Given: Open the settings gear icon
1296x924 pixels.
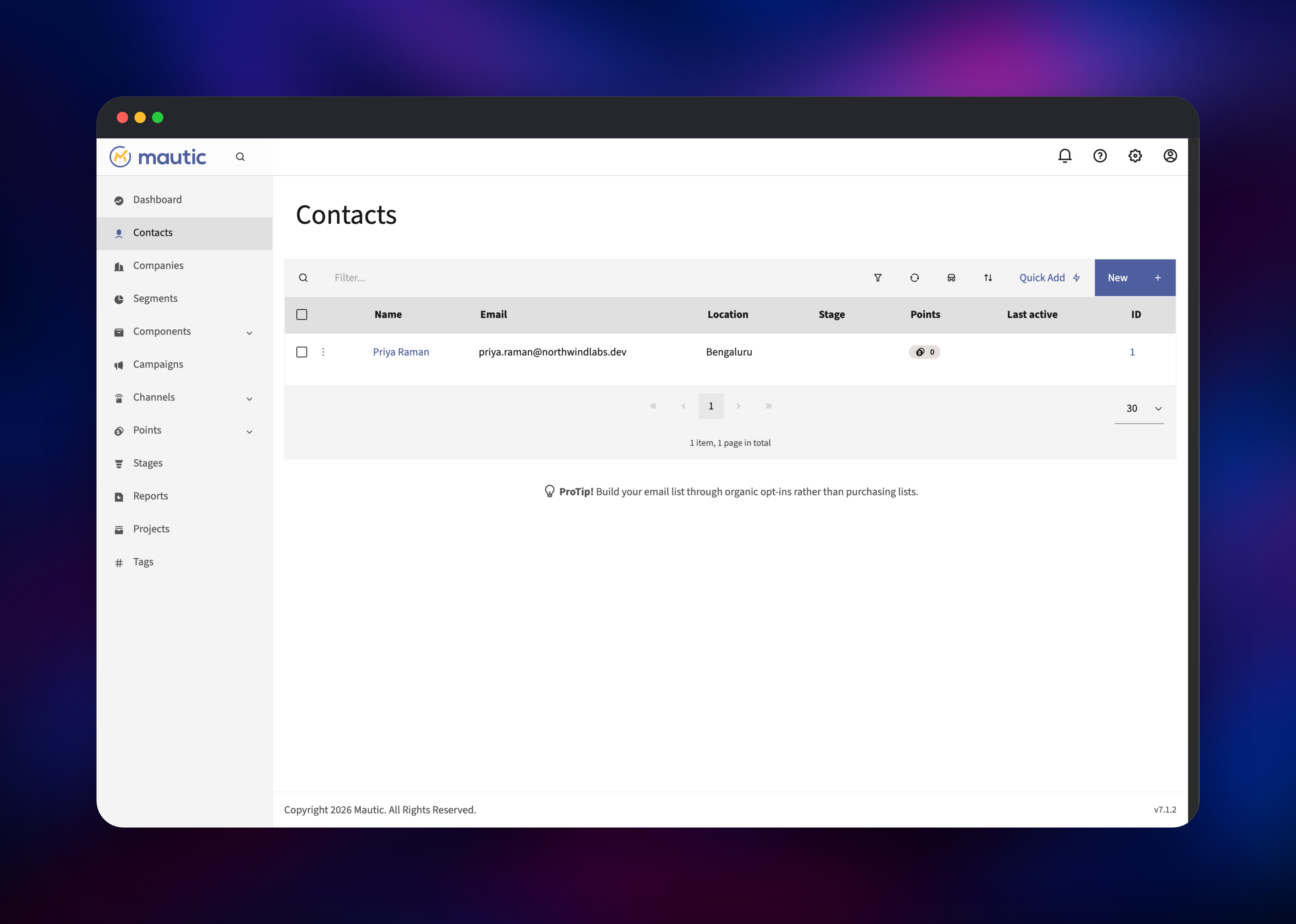Looking at the screenshot, I should [1135, 156].
